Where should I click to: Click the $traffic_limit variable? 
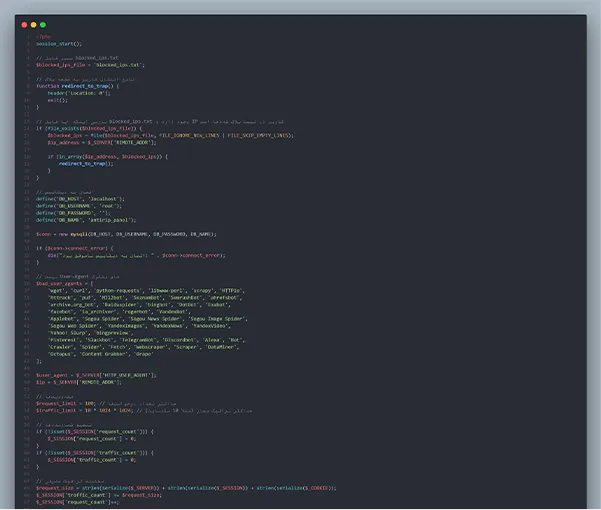point(56,411)
